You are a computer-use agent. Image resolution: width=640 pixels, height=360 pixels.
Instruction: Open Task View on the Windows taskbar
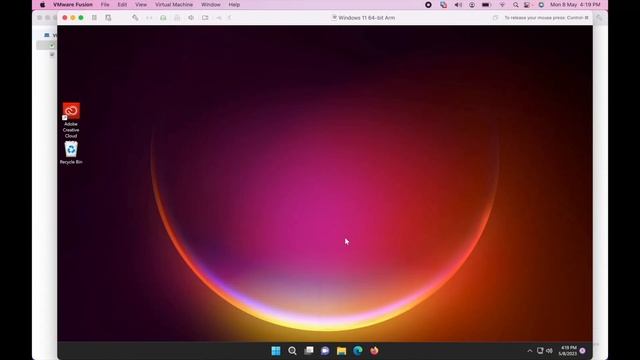pos(309,351)
